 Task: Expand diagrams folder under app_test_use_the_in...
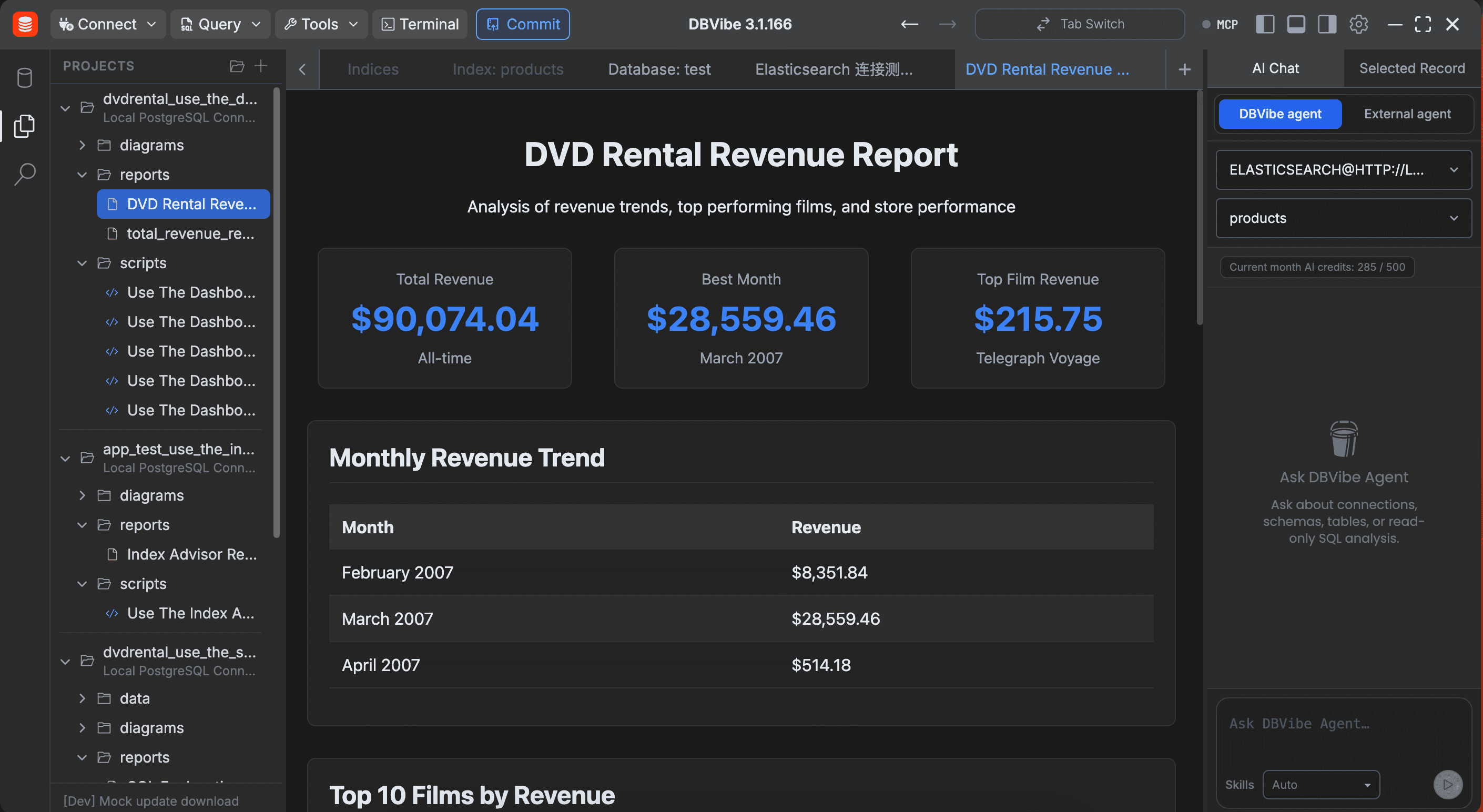[x=83, y=495]
